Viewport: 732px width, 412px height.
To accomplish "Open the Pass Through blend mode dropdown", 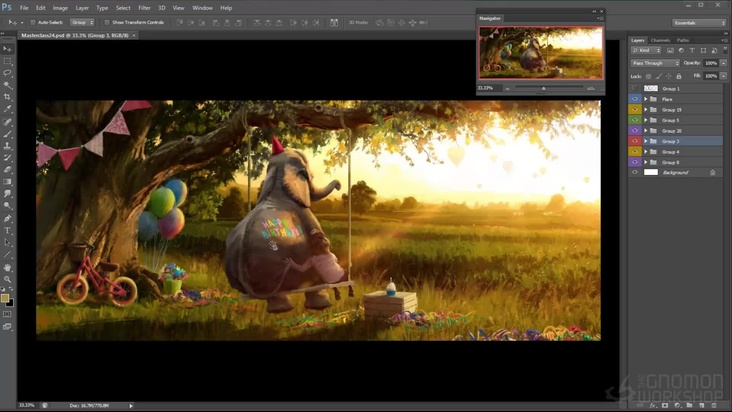I will point(655,63).
